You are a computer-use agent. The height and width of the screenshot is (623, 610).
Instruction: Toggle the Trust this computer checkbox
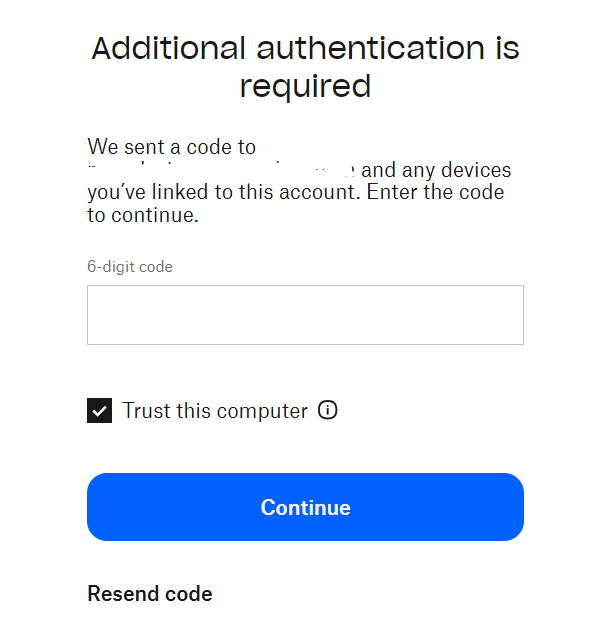[99, 411]
